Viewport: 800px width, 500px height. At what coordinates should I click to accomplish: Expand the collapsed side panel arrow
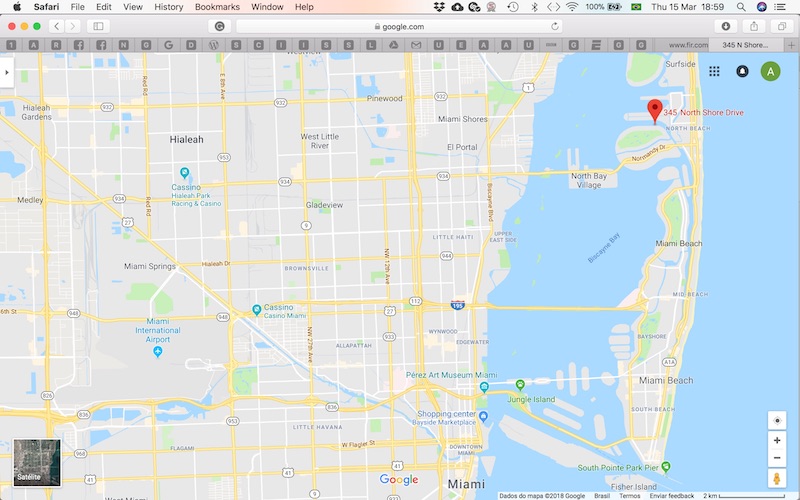(x=6, y=72)
